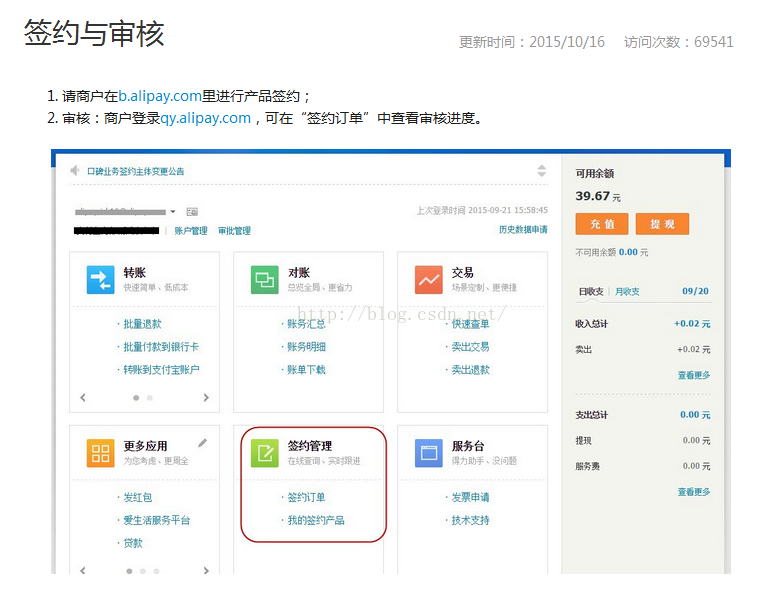
Task: Click the 签约管理 card title
Action: pyautogui.click(x=310, y=446)
